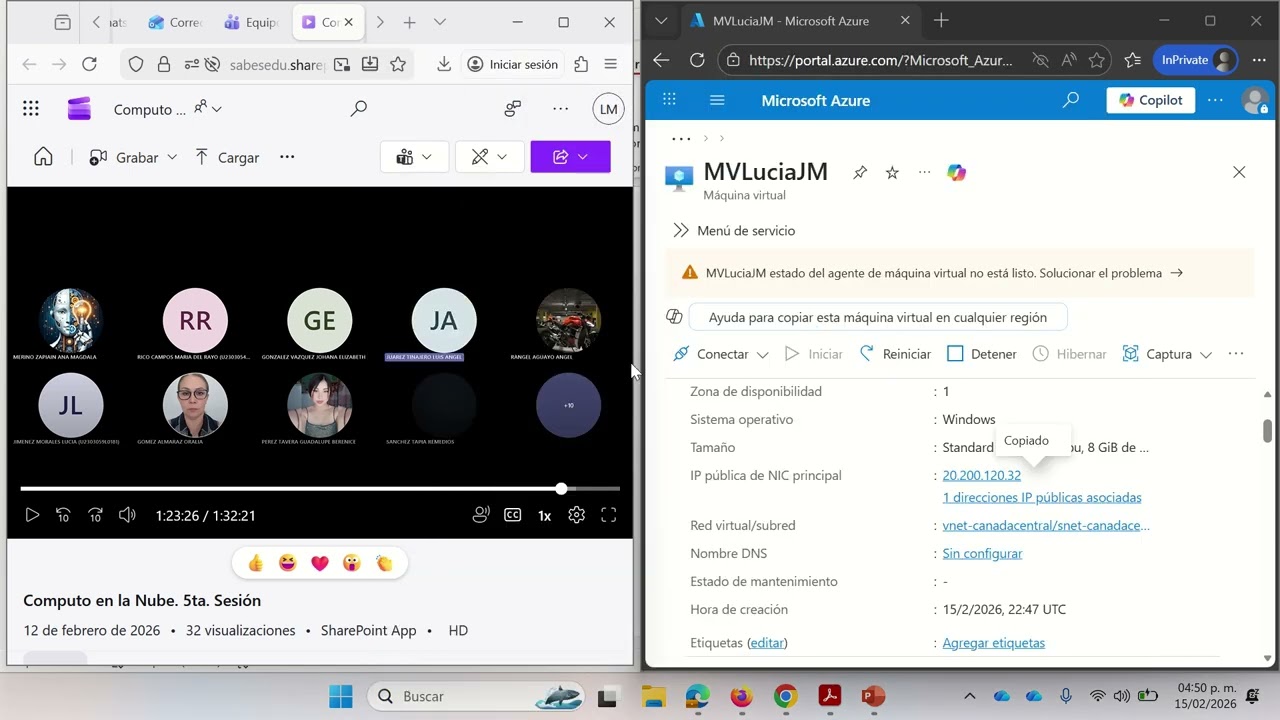Open PowerPoint from taskbar

pyautogui.click(x=873, y=696)
